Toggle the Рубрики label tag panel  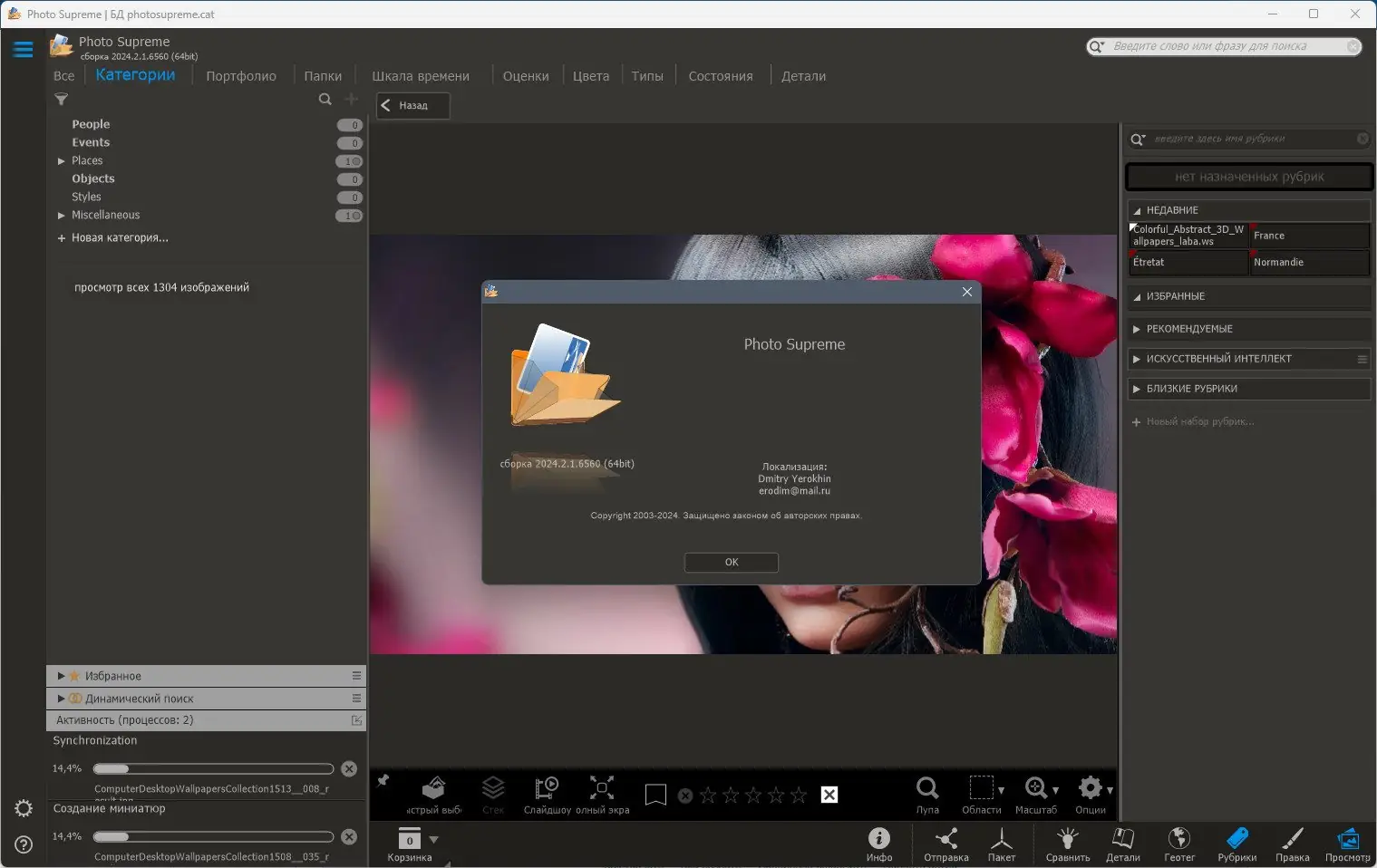pos(1237,844)
